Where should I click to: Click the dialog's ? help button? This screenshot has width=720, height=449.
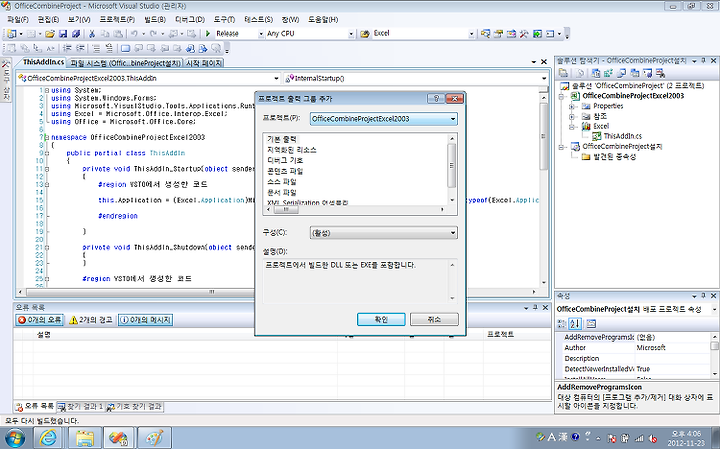436,99
